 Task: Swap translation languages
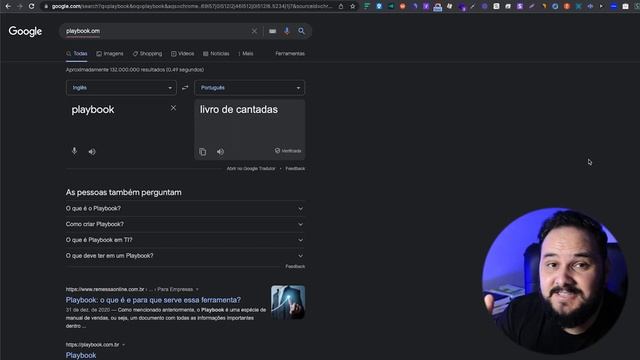click(185, 88)
